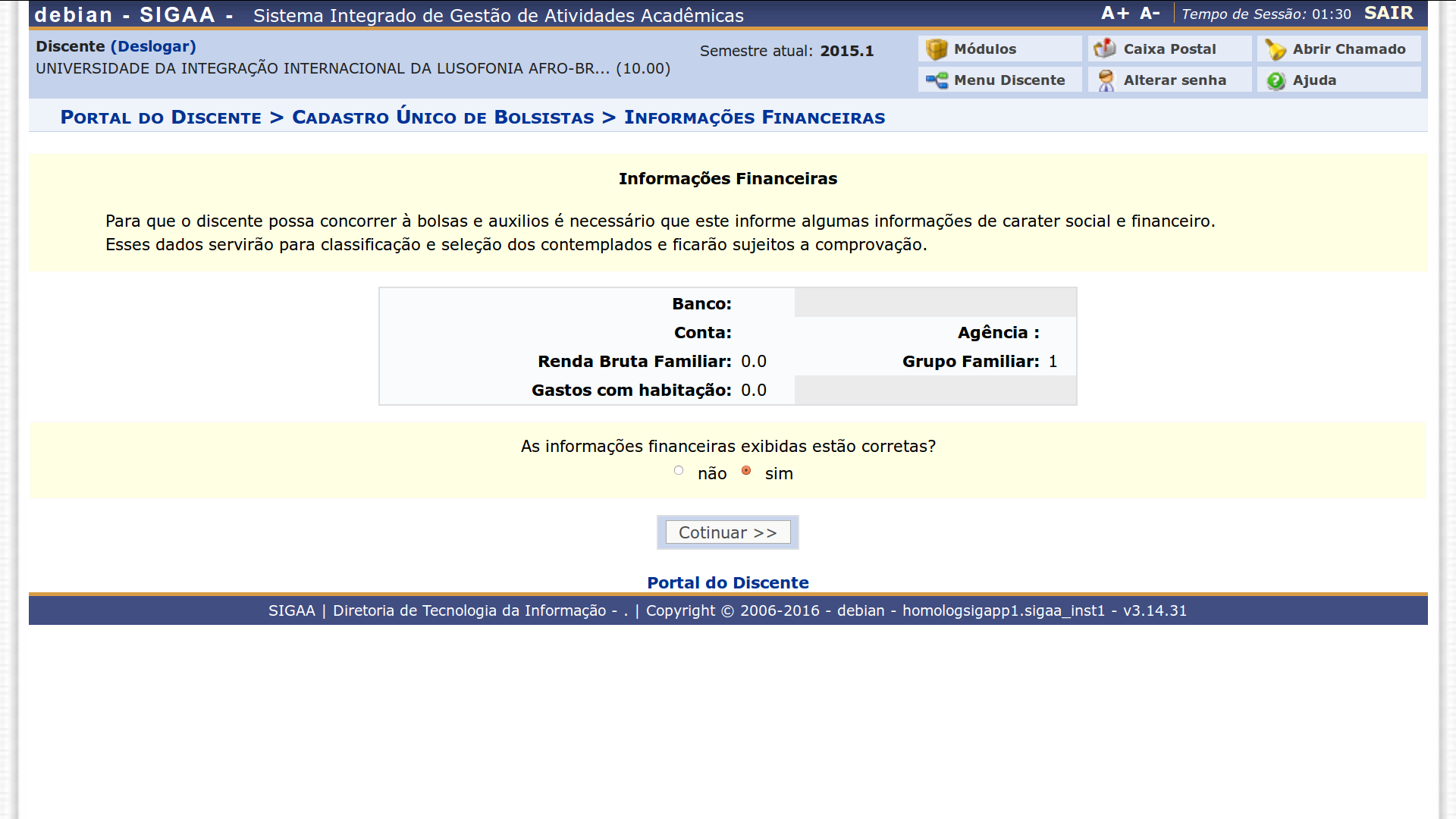The image size is (1456, 819).
Task: Decrease font size with A-
Action: click(x=1150, y=14)
